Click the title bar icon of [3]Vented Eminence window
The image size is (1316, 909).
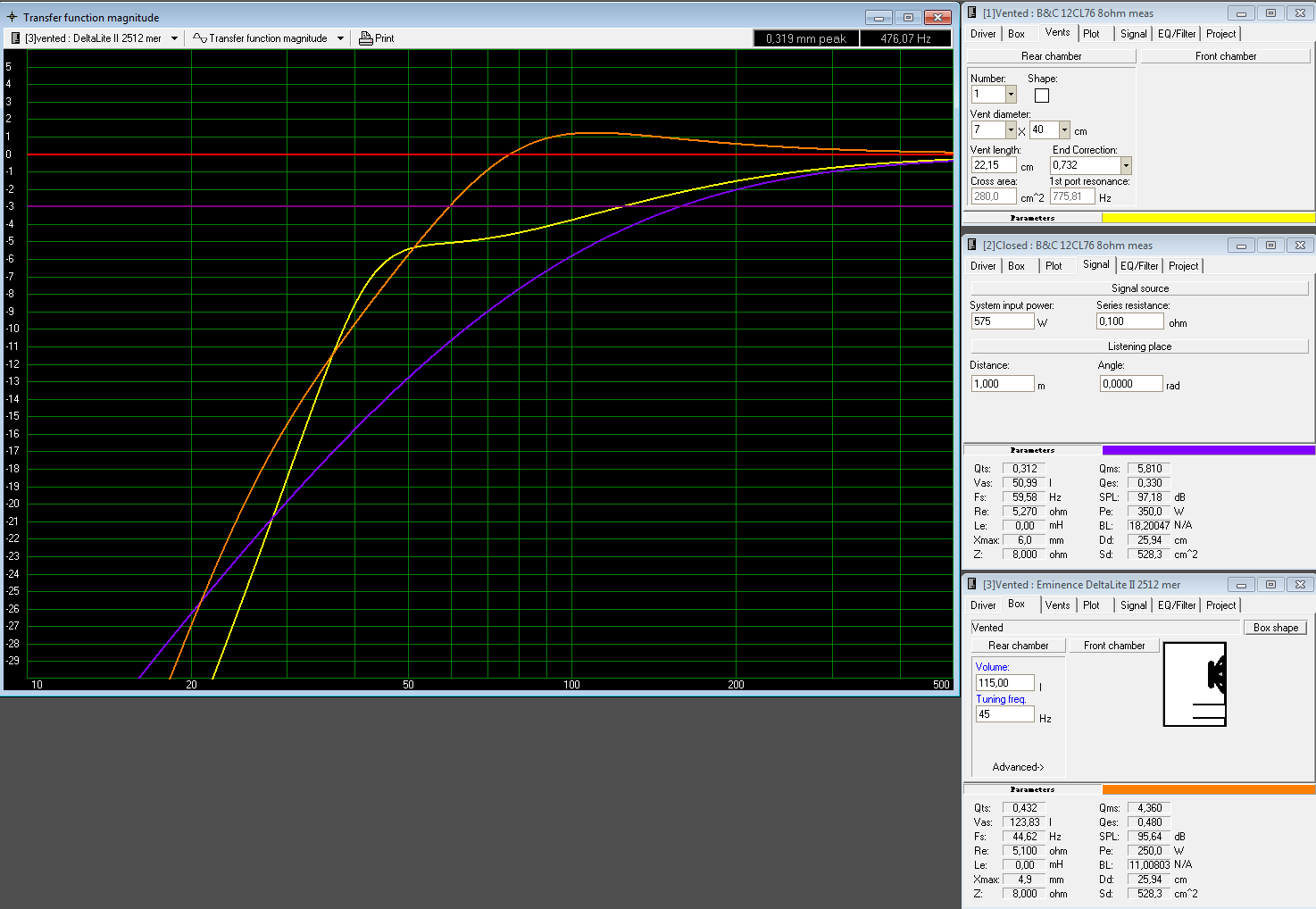[x=971, y=585]
